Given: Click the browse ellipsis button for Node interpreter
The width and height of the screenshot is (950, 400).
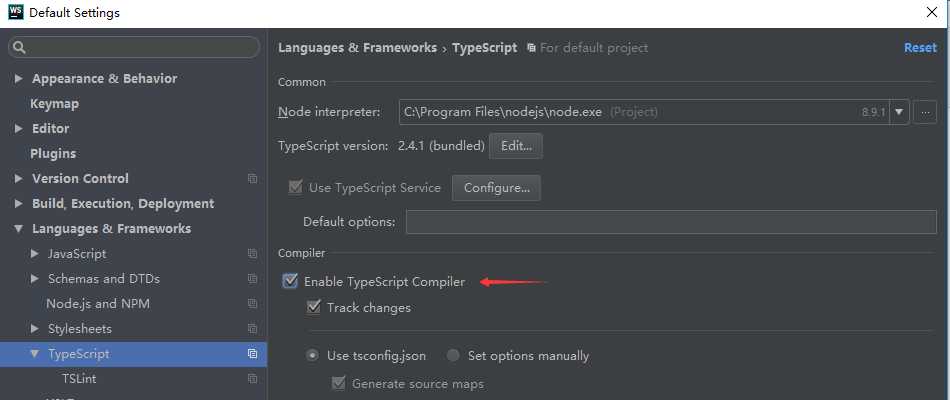Looking at the screenshot, I should click(x=925, y=112).
